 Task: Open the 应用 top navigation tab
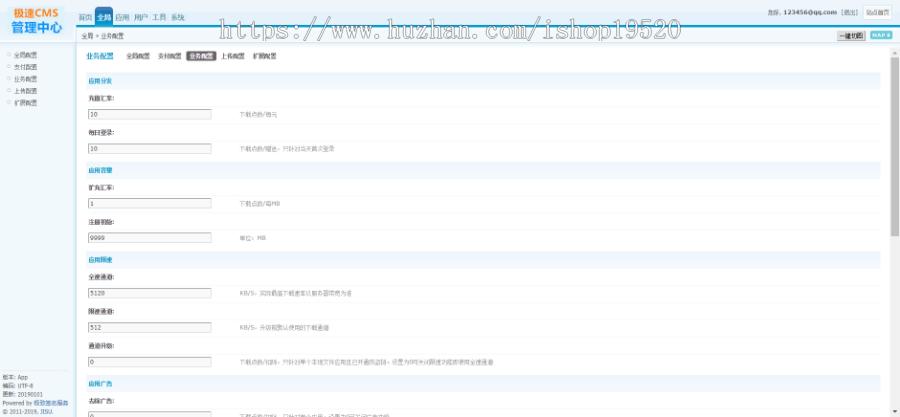[x=122, y=17]
